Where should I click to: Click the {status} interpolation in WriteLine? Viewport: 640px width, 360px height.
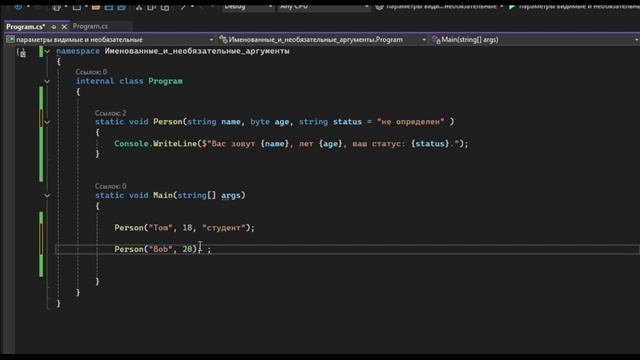[430, 144]
